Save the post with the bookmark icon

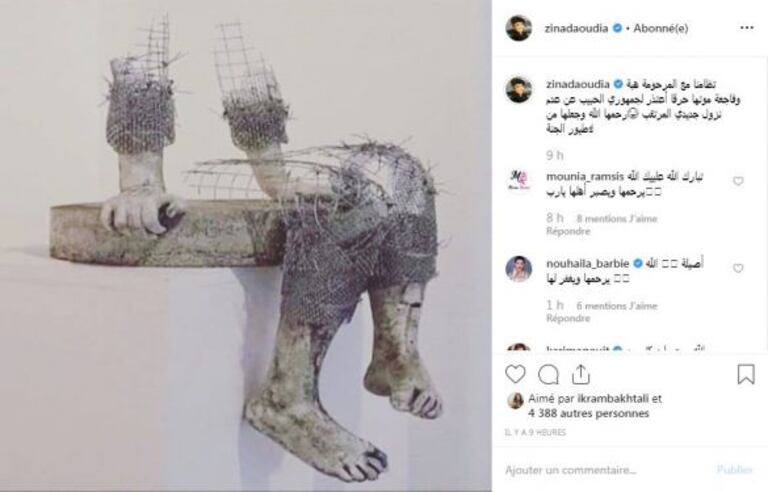(745, 374)
